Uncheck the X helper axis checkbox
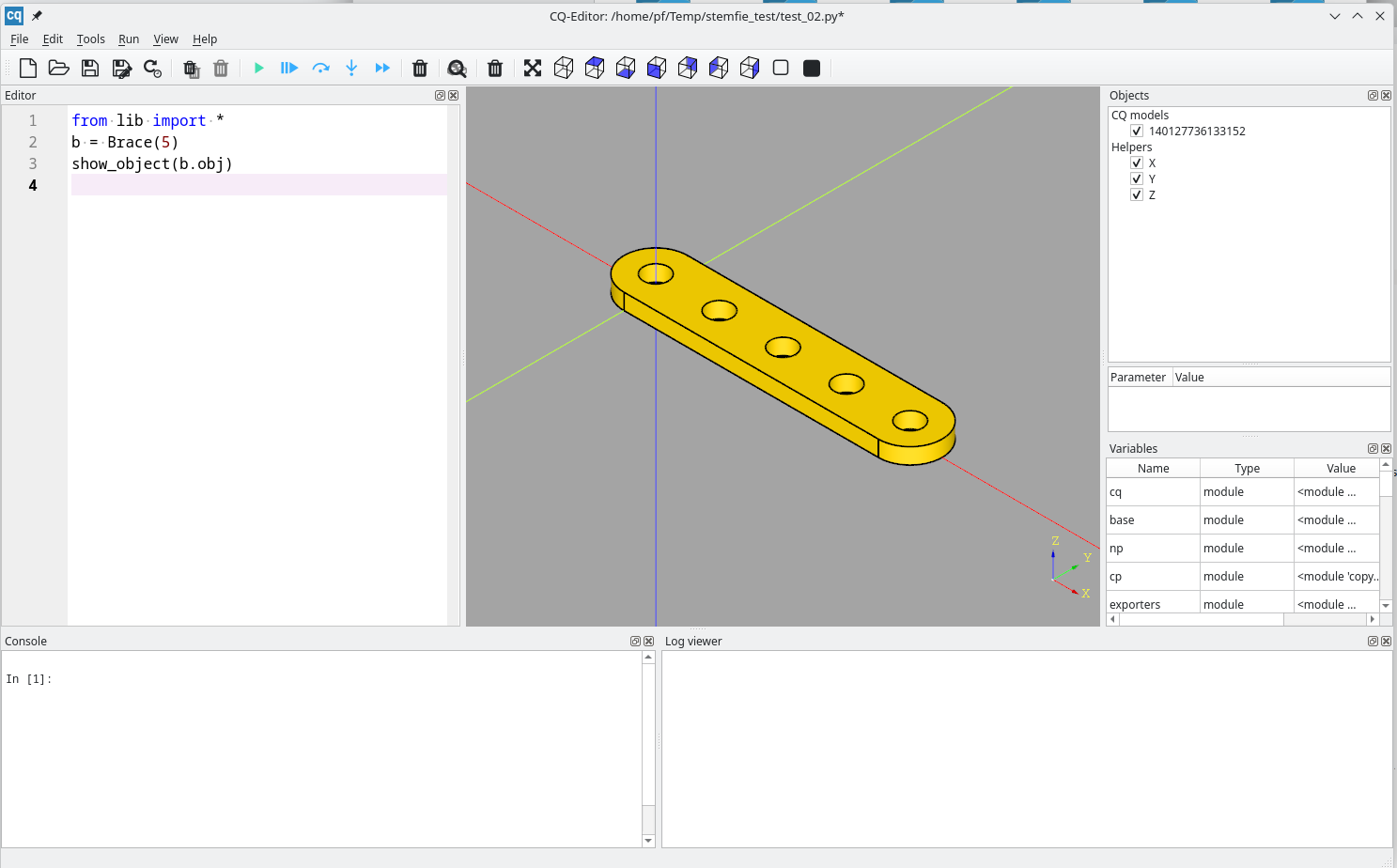Screen dimensions: 1397x868 [x=1137, y=163]
